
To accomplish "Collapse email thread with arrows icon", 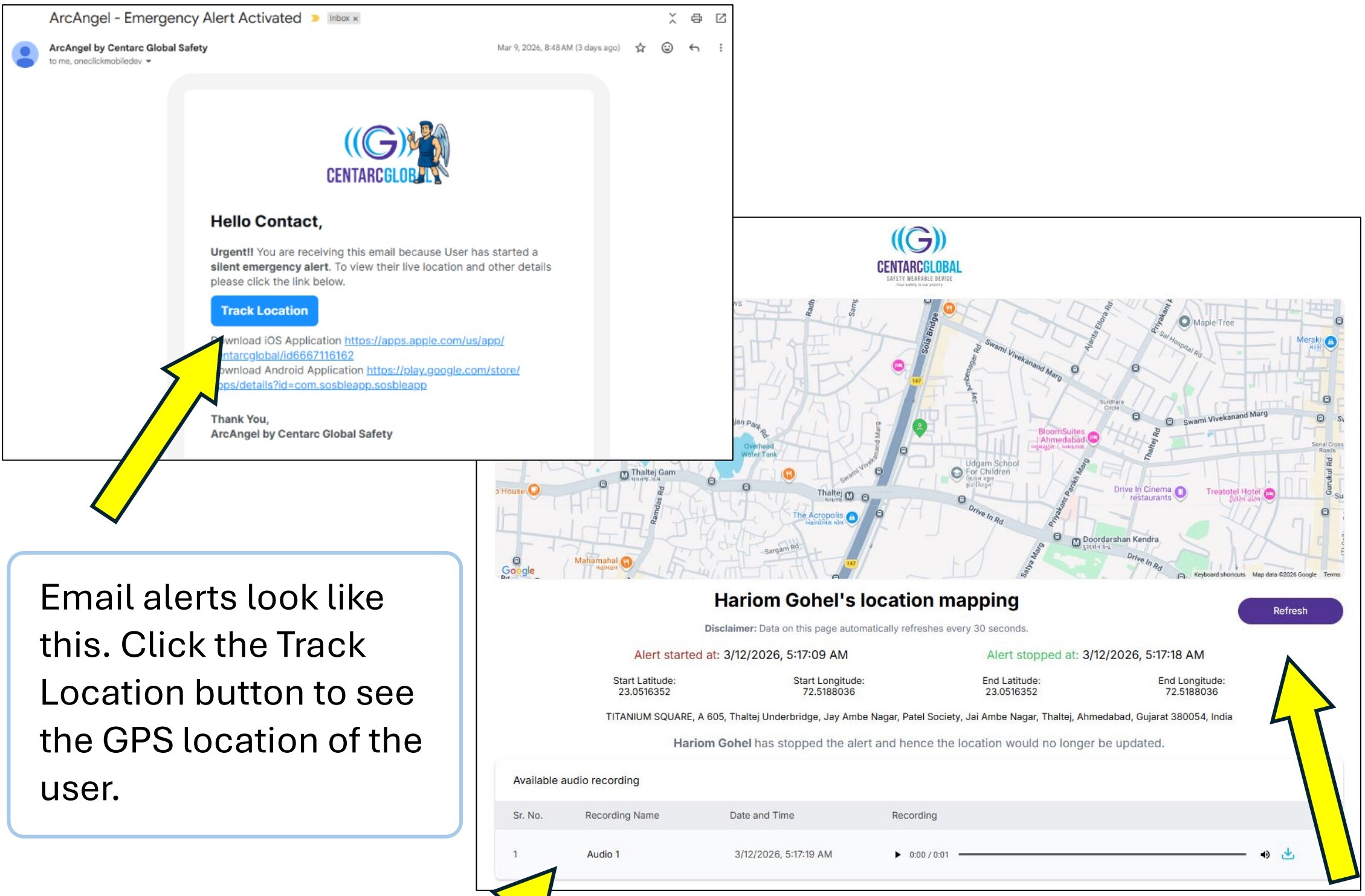I will coord(673,18).
